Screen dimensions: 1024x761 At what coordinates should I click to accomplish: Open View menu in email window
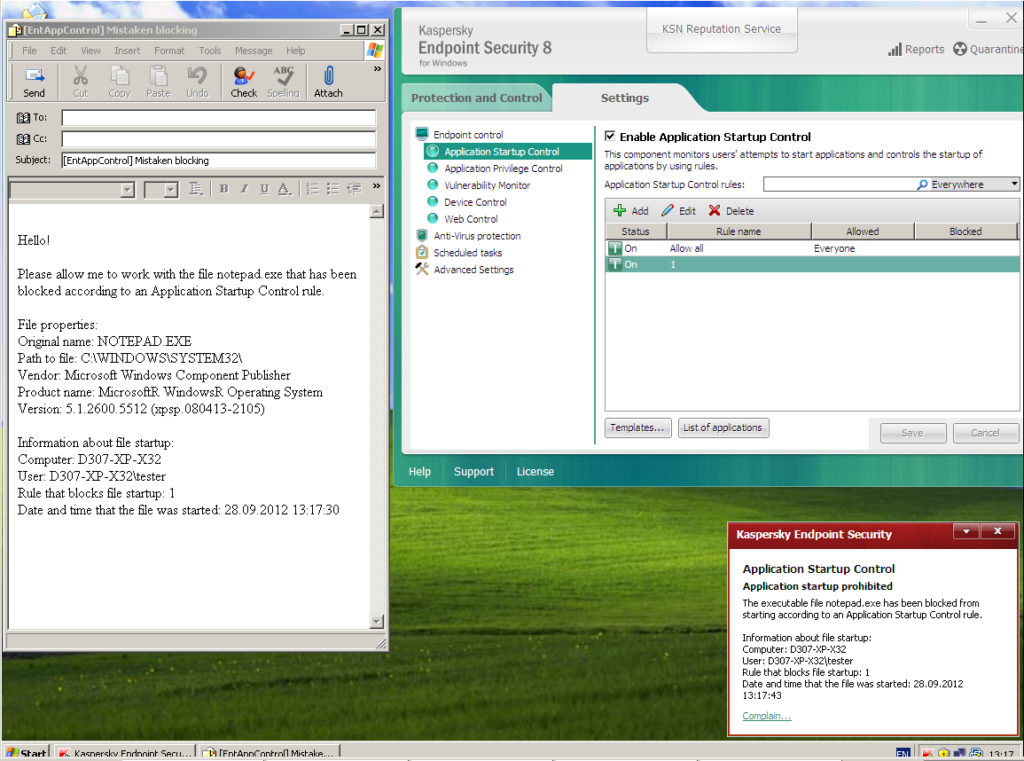click(x=91, y=50)
